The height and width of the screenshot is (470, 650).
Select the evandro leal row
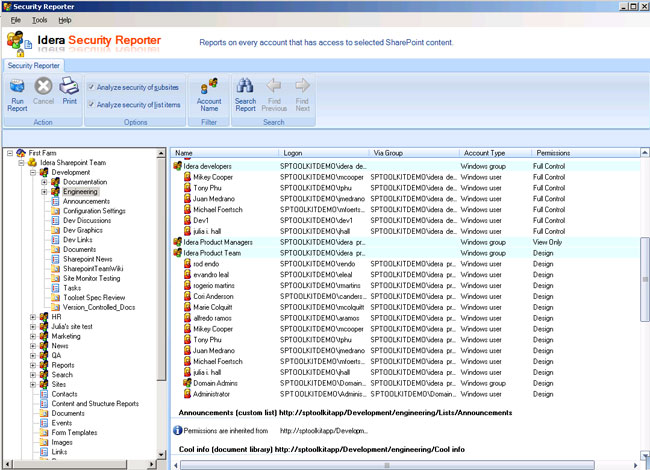(x=405, y=274)
